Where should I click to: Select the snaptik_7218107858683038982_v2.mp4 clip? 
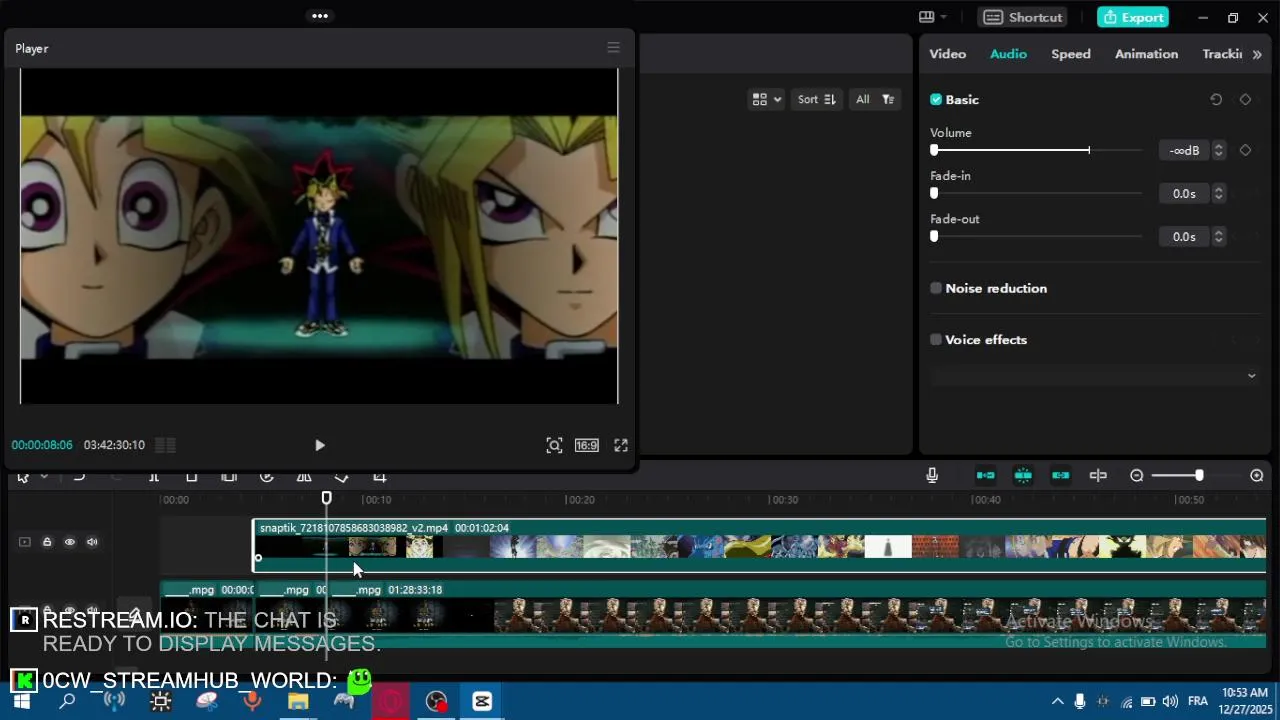click(x=760, y=546)
